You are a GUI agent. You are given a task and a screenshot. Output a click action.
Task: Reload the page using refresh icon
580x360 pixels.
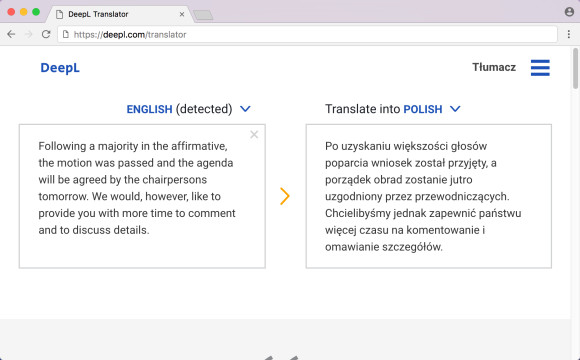pyautogui.click(x=46, y=34)
